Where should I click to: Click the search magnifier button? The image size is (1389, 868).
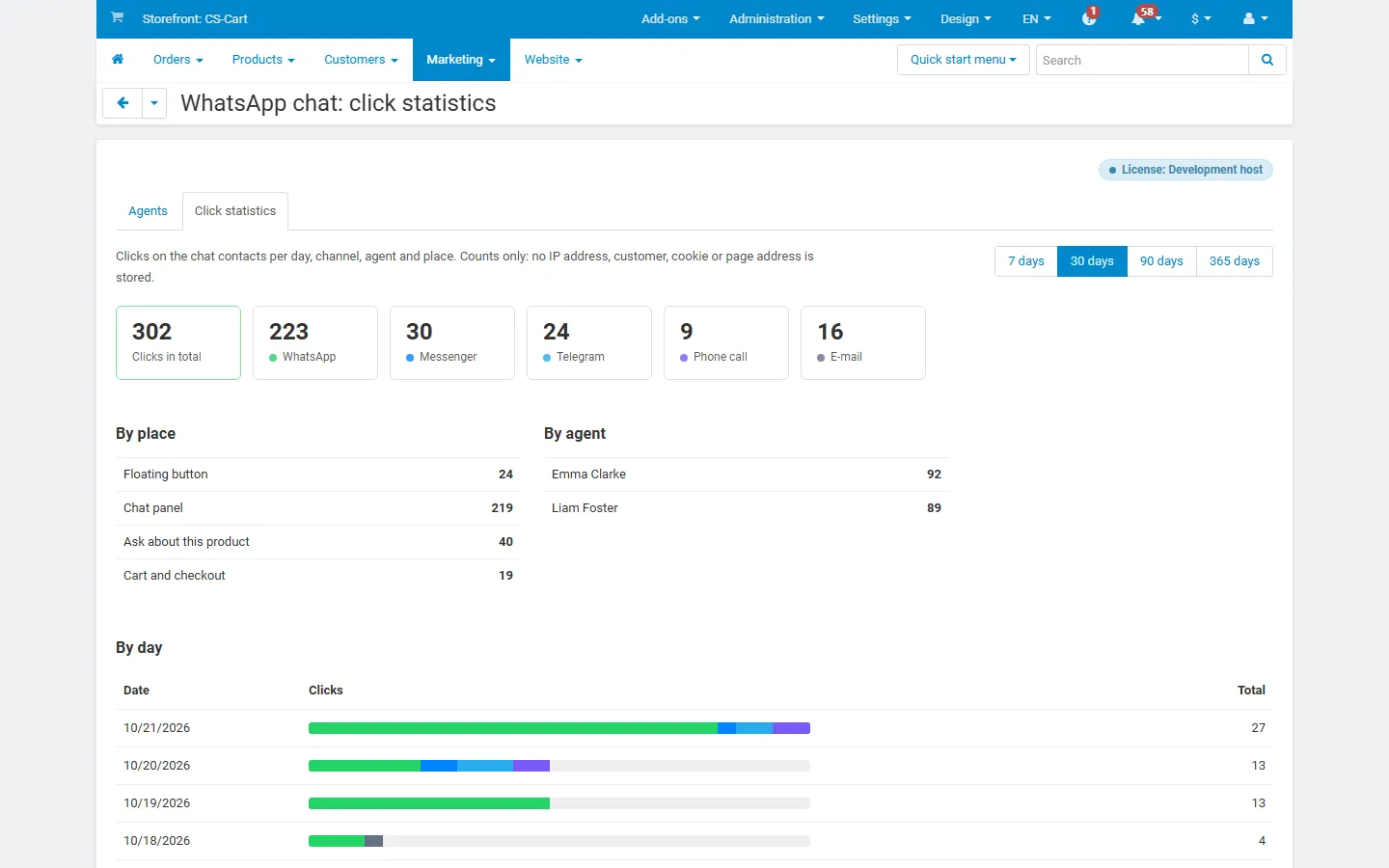pos(1267,60)
